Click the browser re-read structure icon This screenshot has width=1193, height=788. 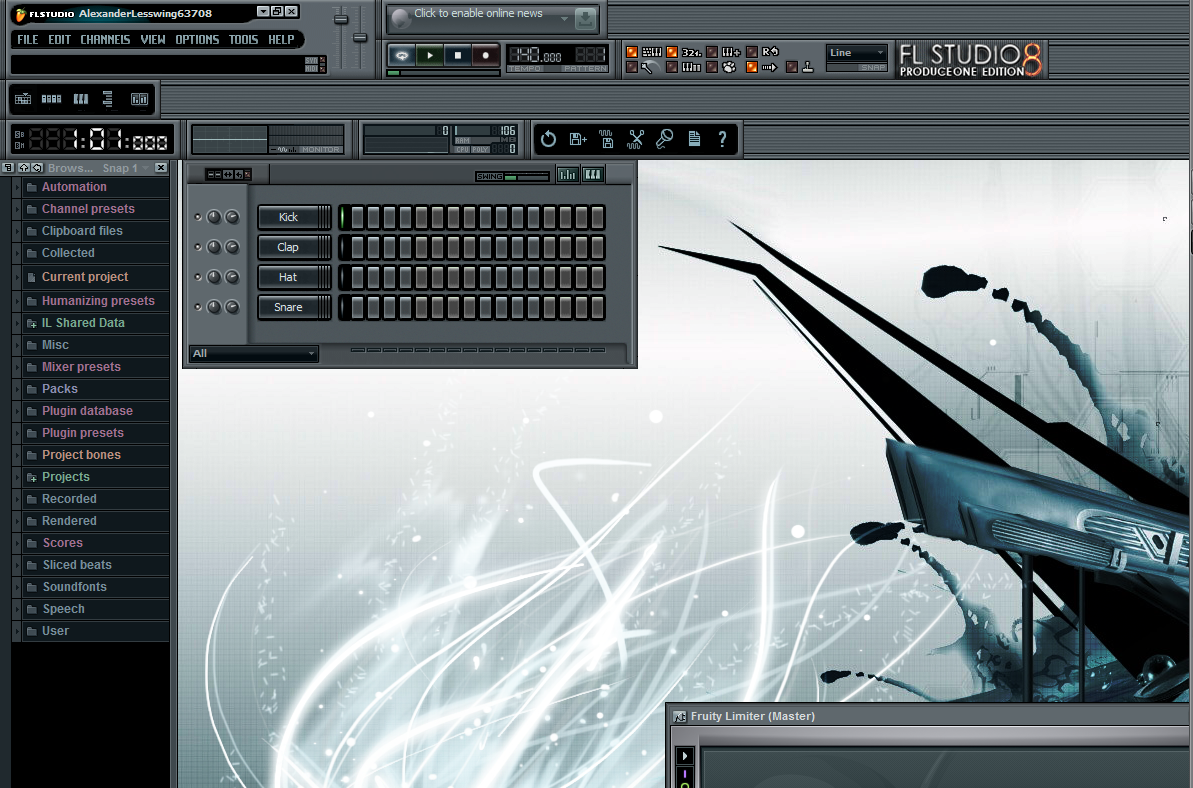37,168
